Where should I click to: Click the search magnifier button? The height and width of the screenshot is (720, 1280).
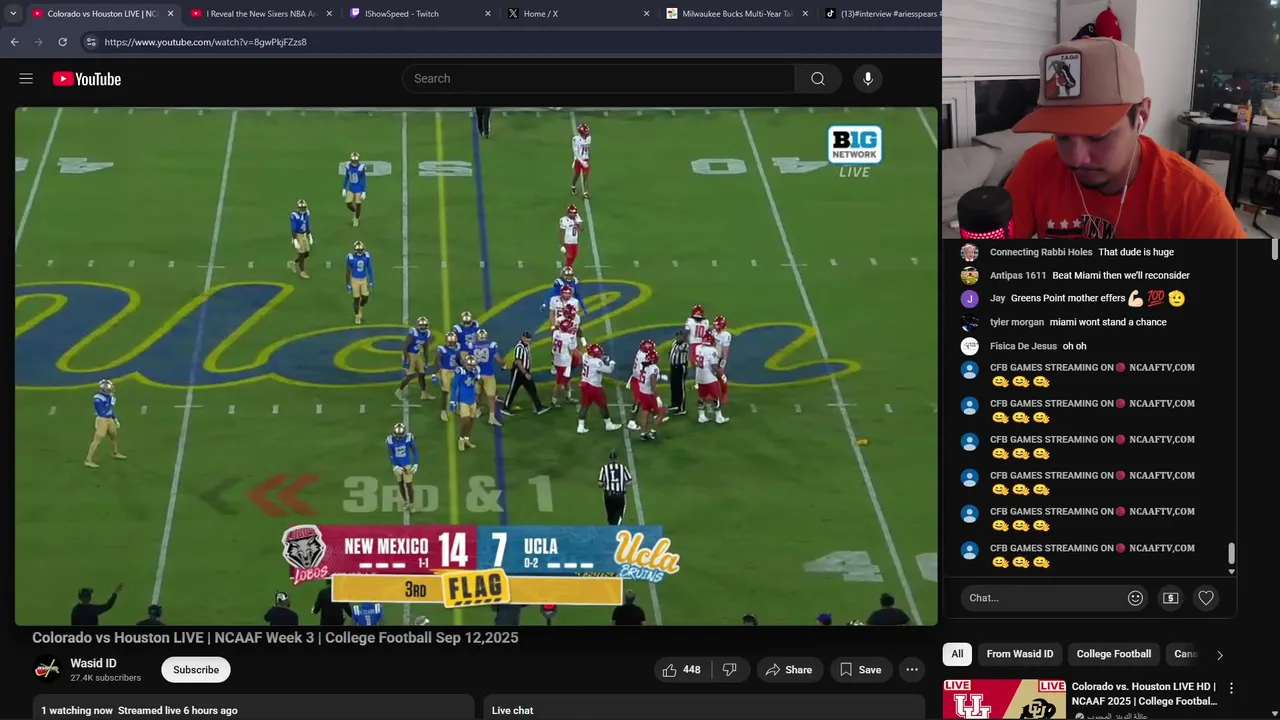click(818, 79)
